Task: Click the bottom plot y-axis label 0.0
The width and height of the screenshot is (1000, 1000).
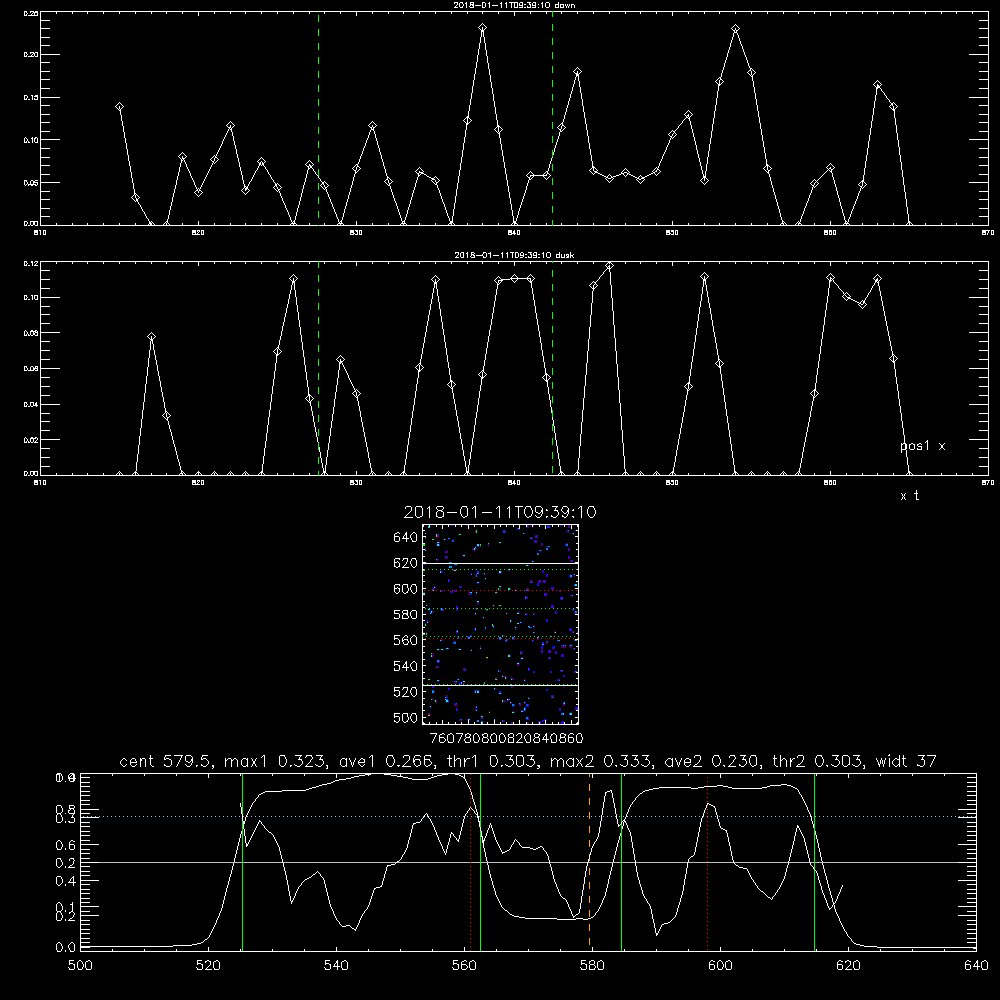Action: click(x=65, y=947)
